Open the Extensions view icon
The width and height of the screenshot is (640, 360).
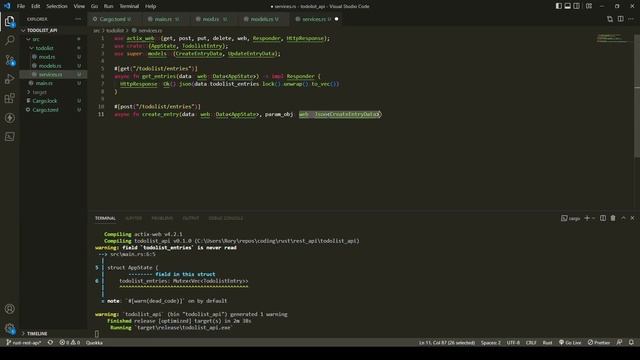9,98
